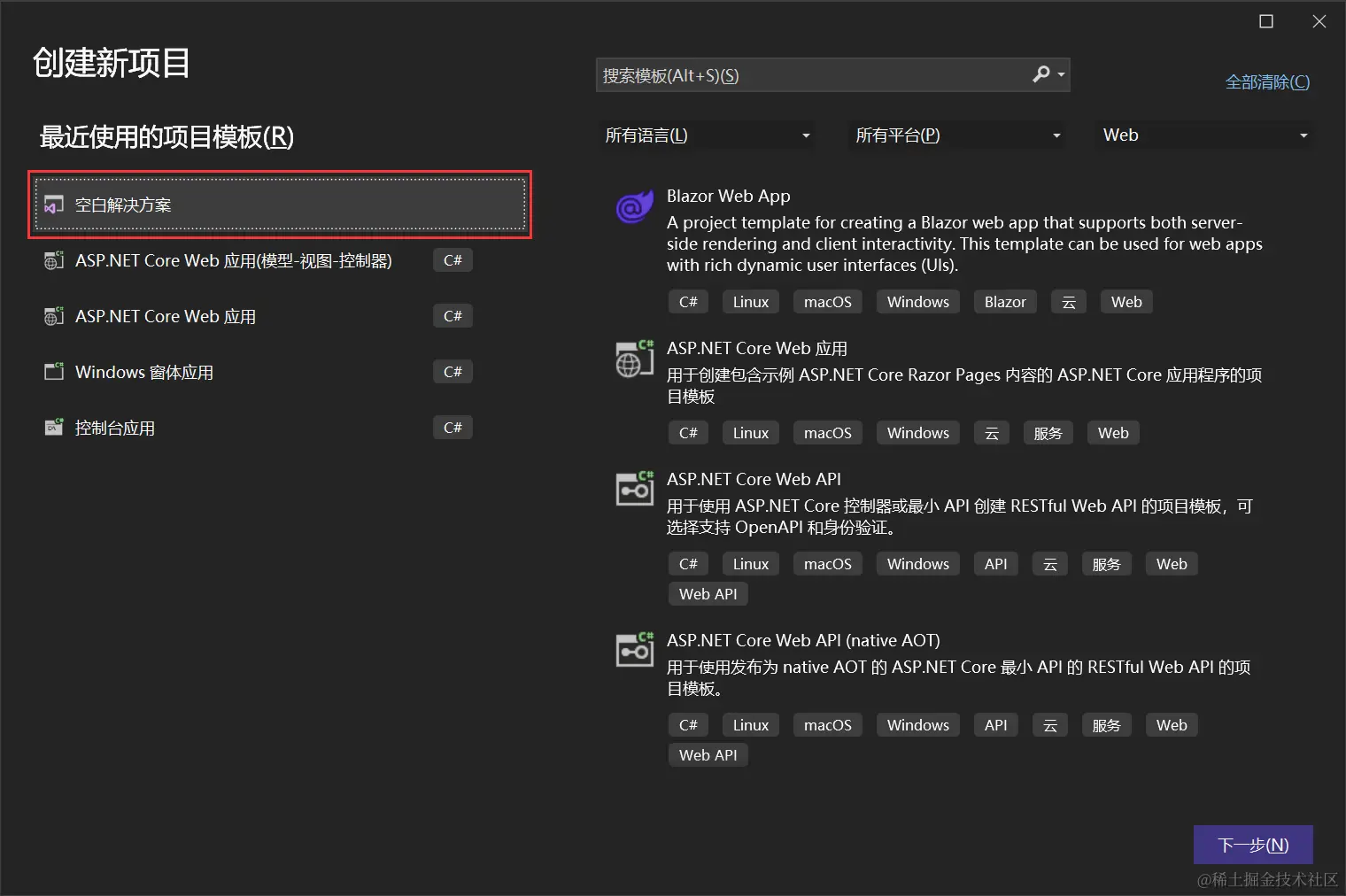Open the Web project type filter dropdown

click(1204, 135)
